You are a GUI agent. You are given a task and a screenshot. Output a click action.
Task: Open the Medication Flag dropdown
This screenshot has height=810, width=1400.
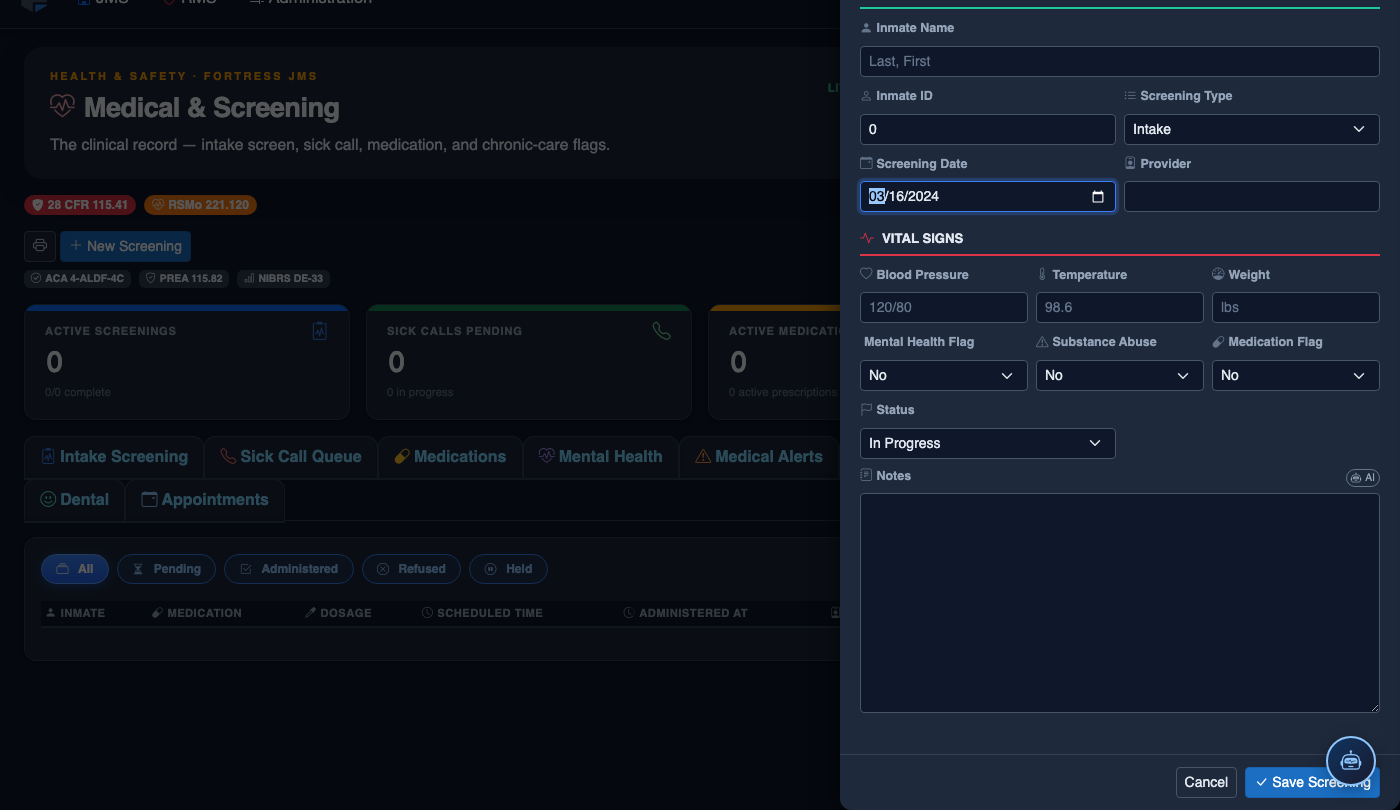[1295, 375]
